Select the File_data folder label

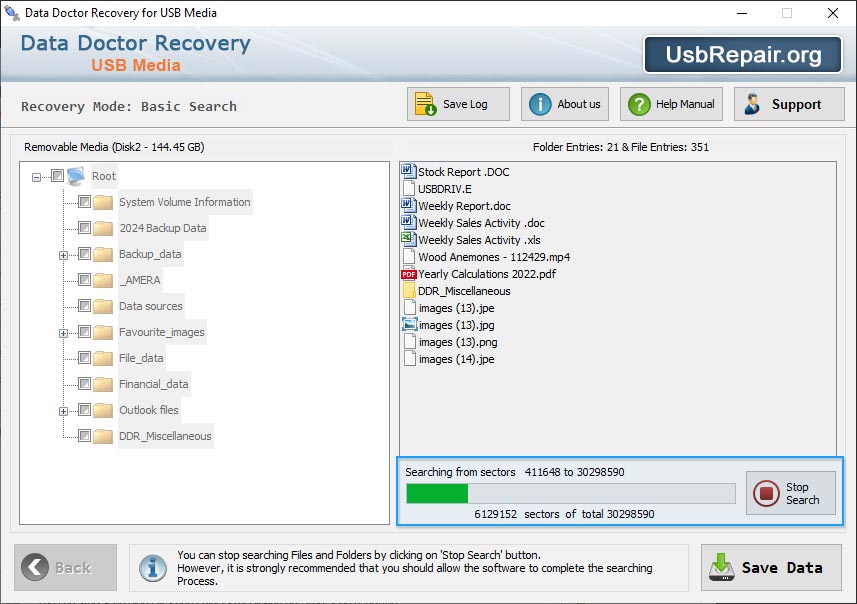pyautogui.click(x=141, y=358)
